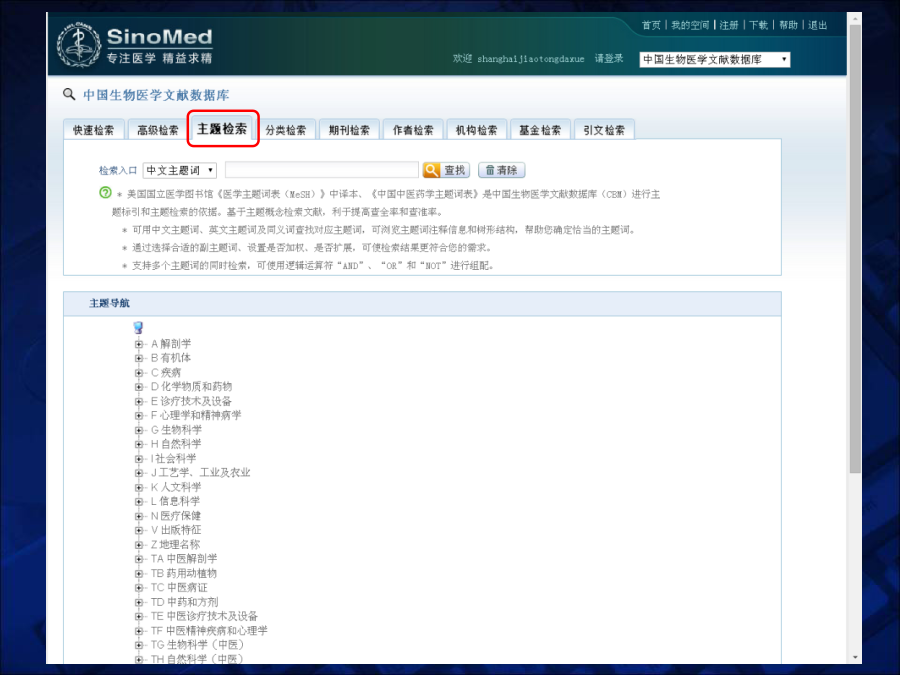This screenshot has height=675, width=900.
Task: Click the subject term search input field
Action: [321, 170]
